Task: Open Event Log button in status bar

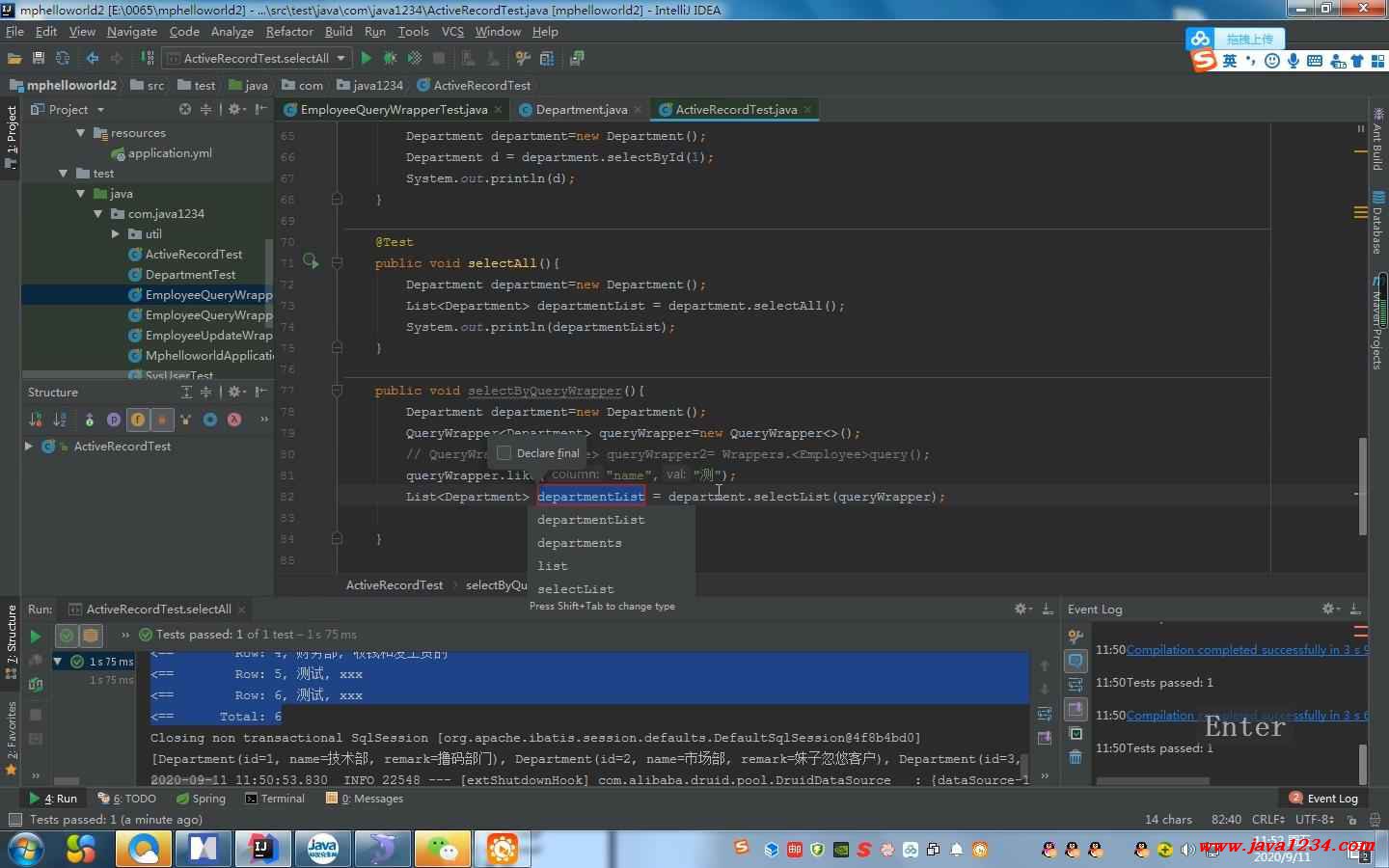Action: 1323,799
